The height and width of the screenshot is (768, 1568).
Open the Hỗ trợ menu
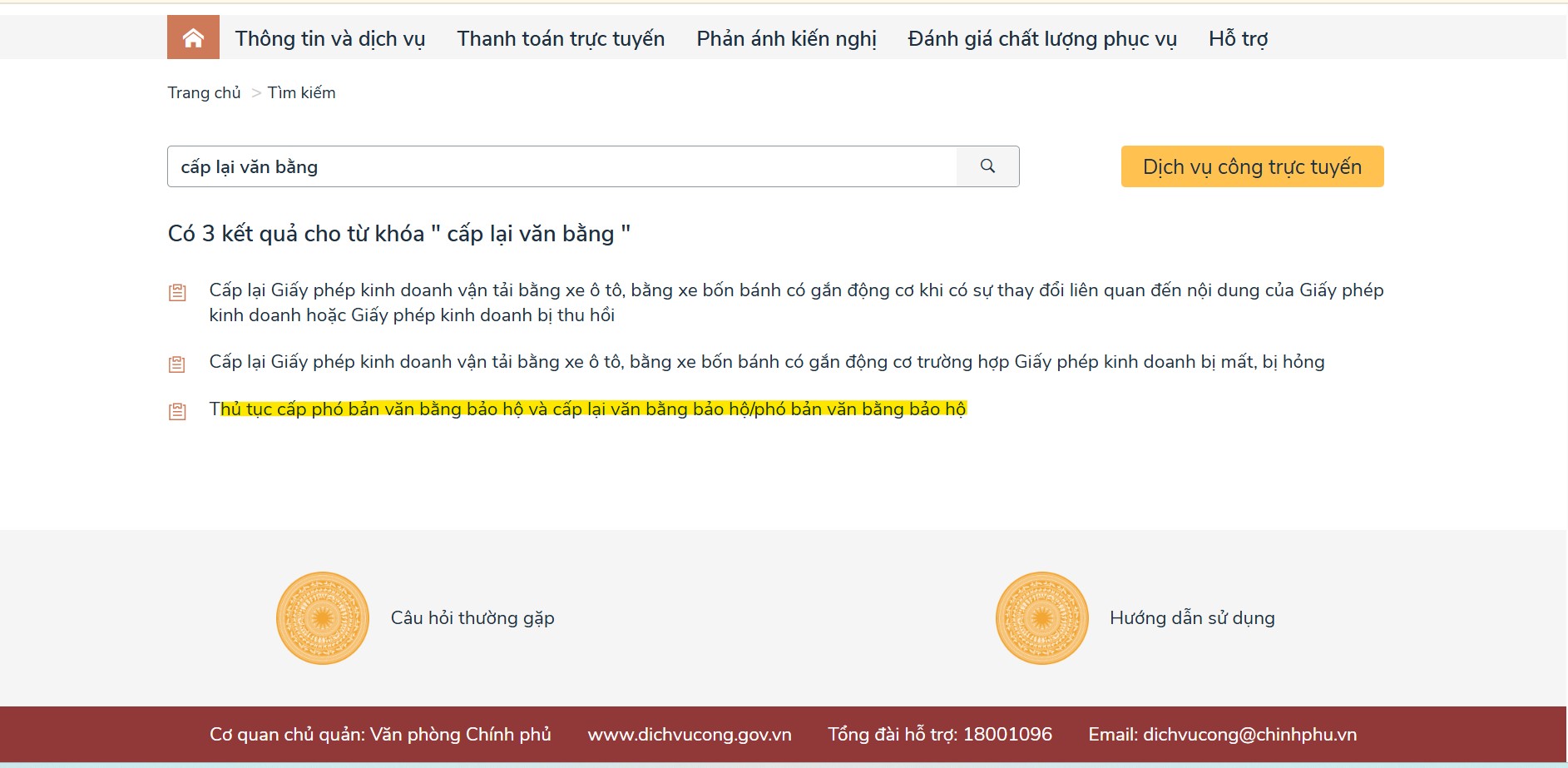[x=1238, y=39]
